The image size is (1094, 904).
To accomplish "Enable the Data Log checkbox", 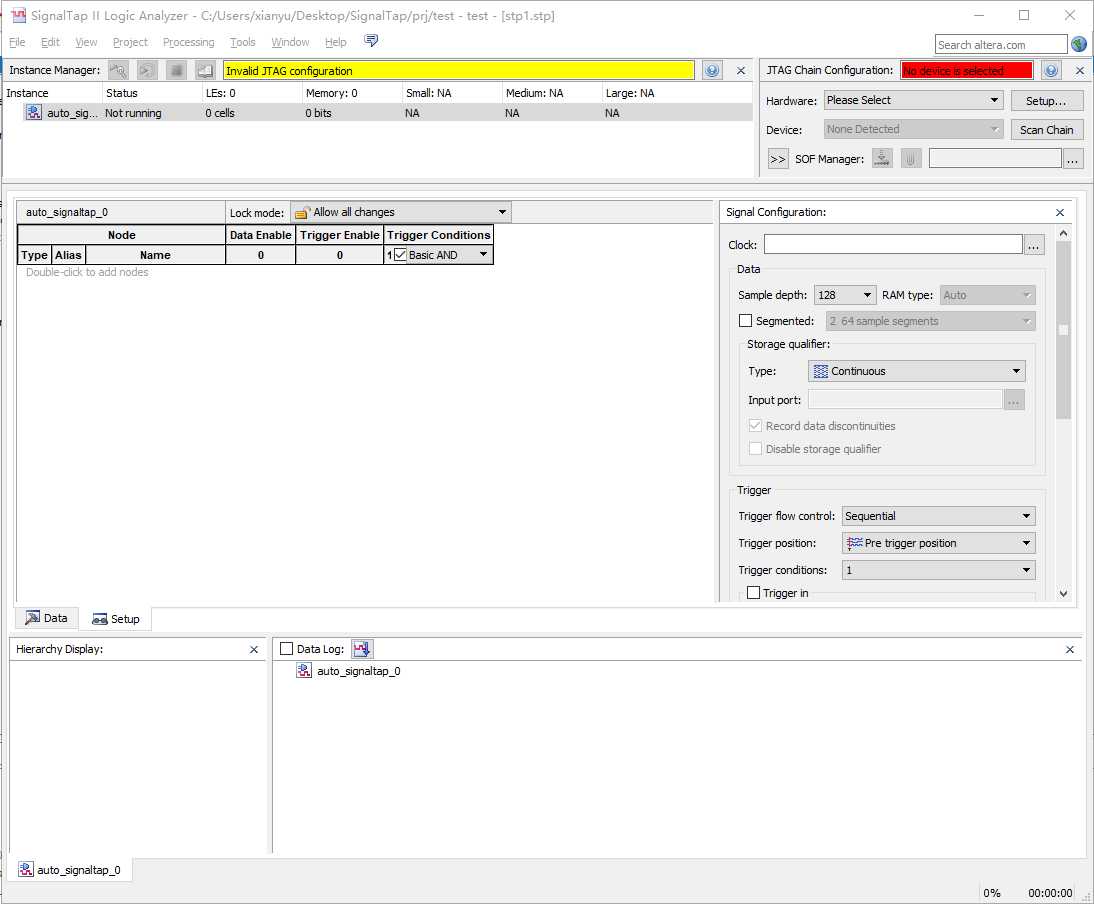I will 286,649.
